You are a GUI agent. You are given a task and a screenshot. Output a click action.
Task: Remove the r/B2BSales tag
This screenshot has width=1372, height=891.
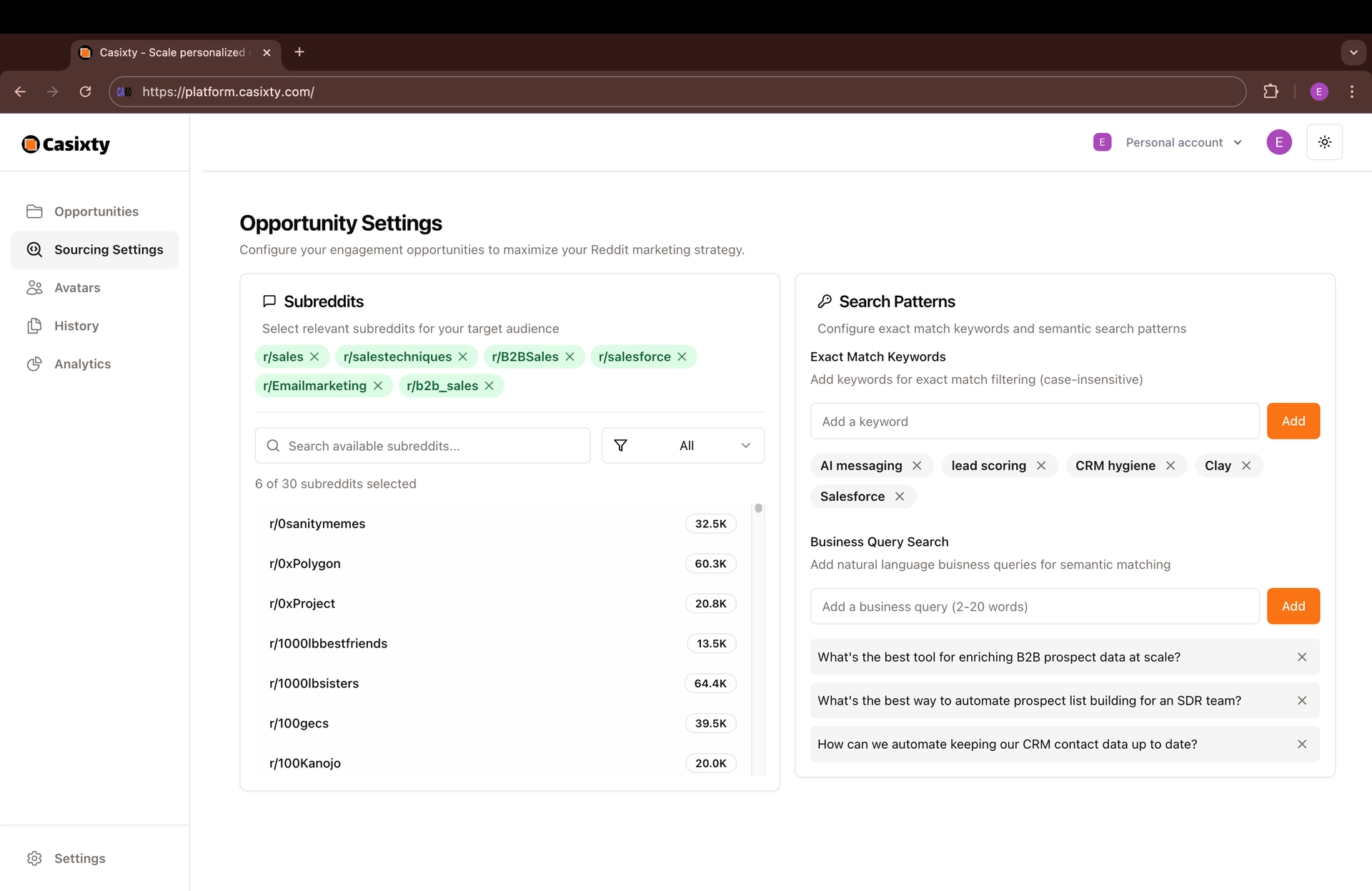(x=570, y=357)
